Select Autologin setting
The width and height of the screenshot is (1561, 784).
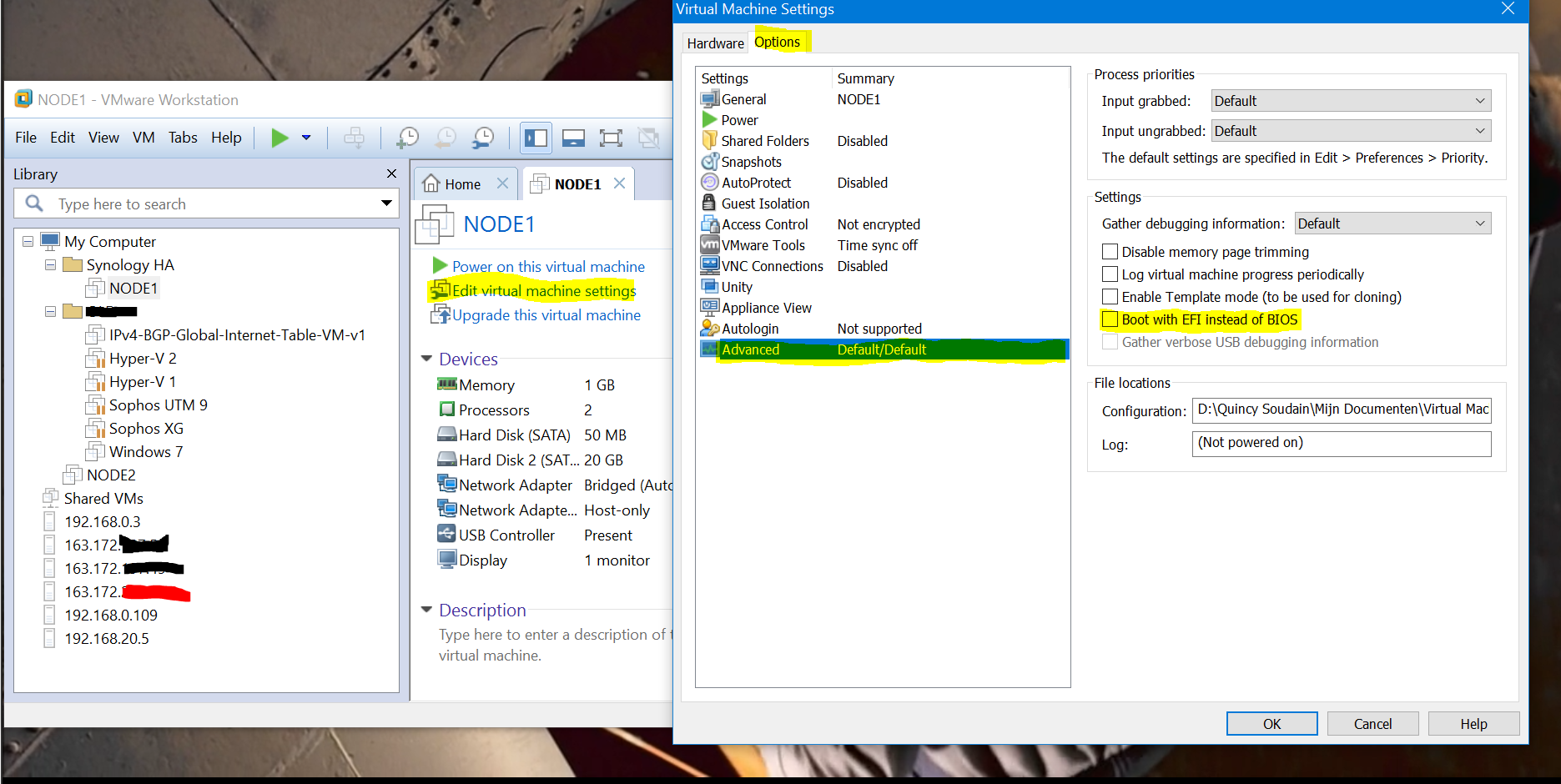tap(750, 329)
